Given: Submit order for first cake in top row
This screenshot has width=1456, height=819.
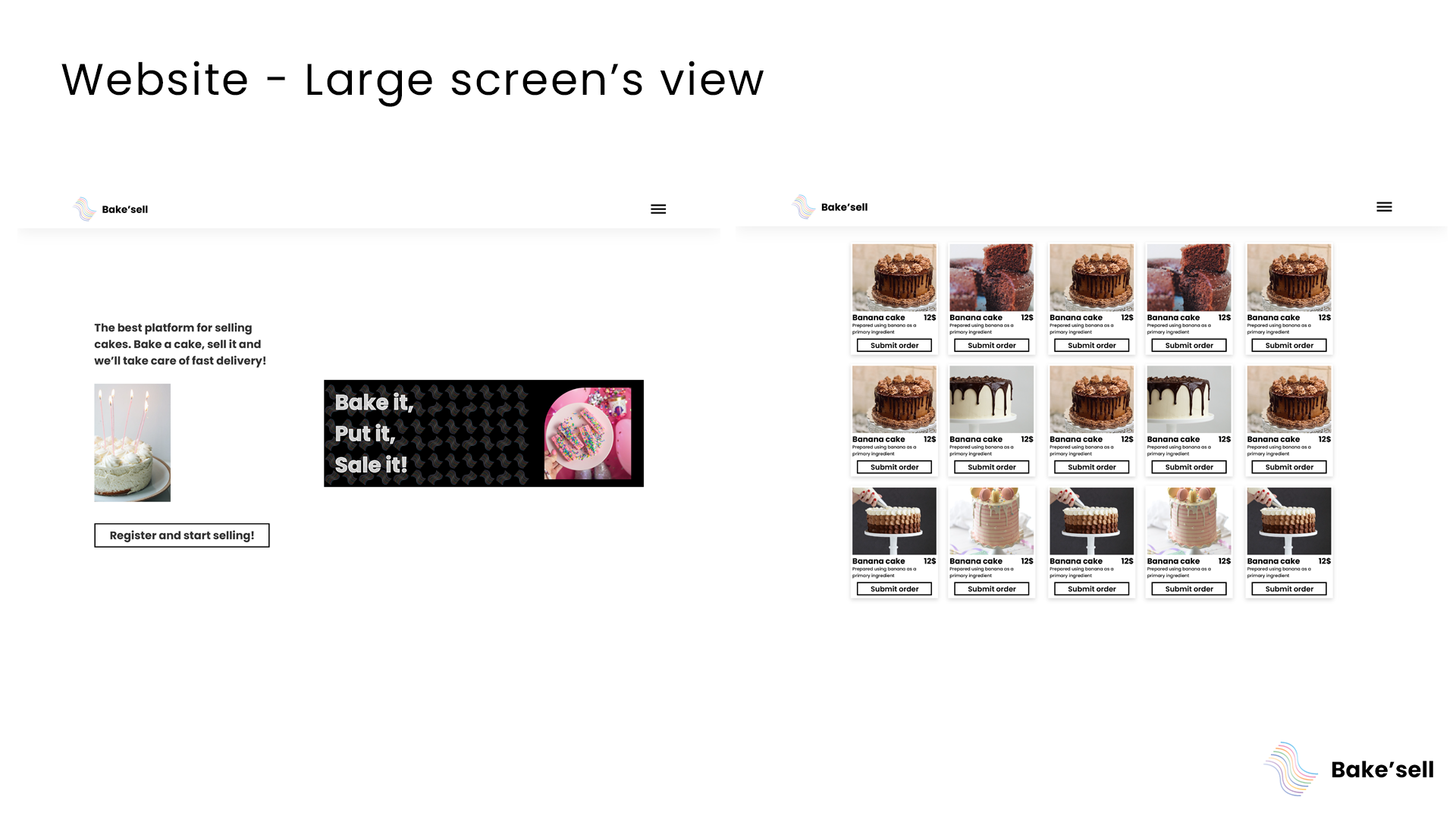Looking at the screenshot, I should 894,346.
